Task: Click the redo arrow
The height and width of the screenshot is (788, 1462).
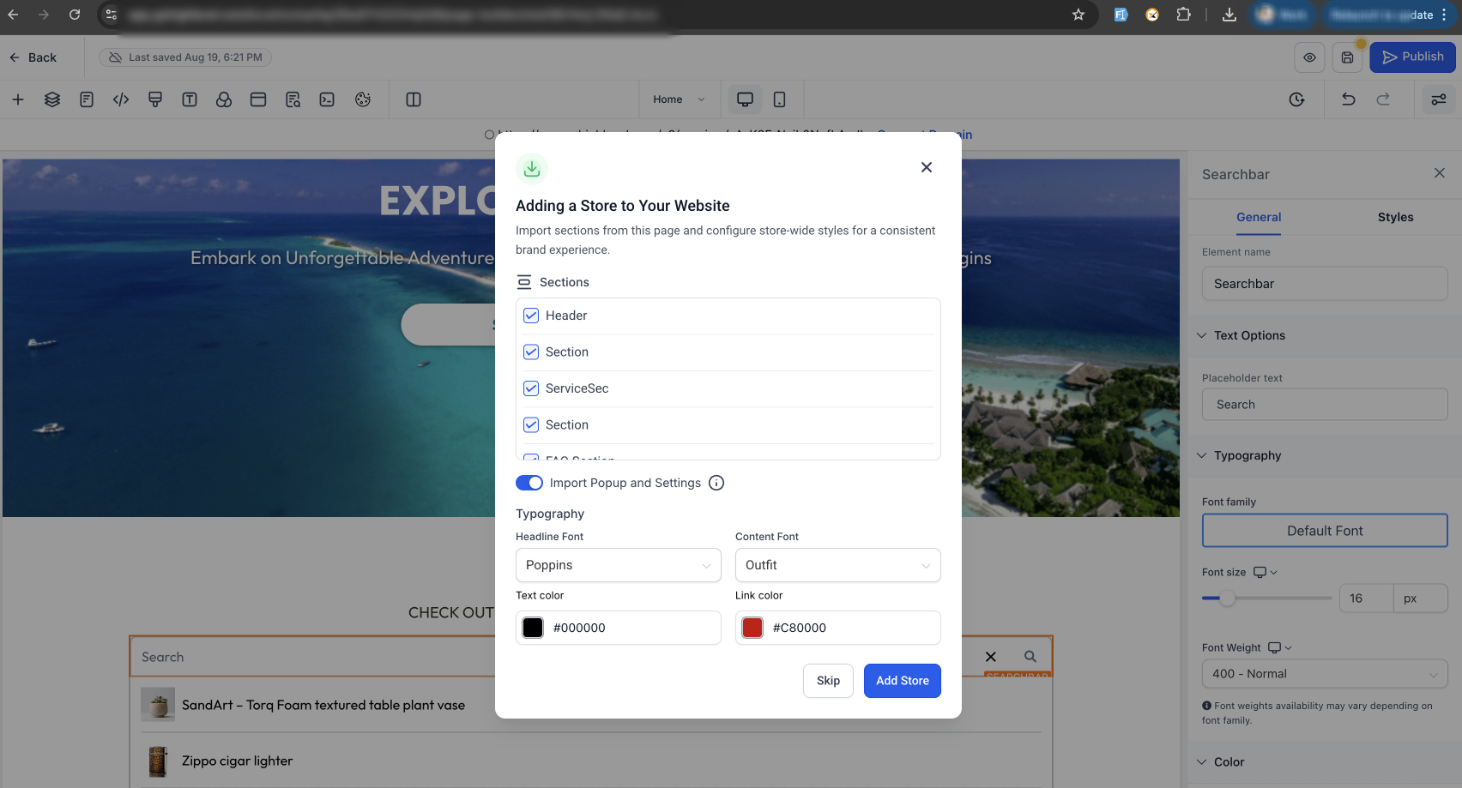Action: pyautogui.click(x=1384, y=100)
